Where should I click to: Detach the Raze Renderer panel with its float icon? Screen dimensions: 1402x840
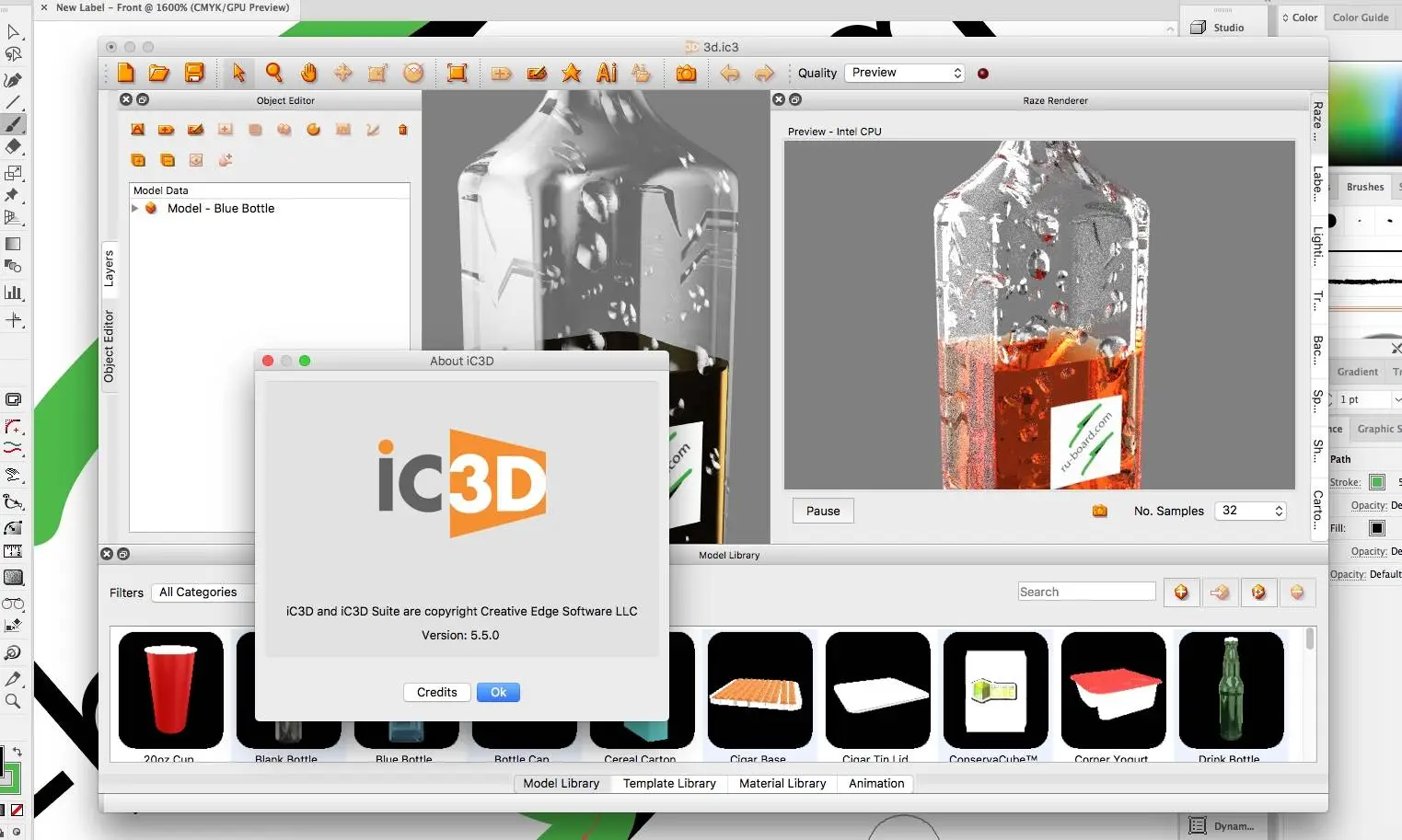coord(795,99)
